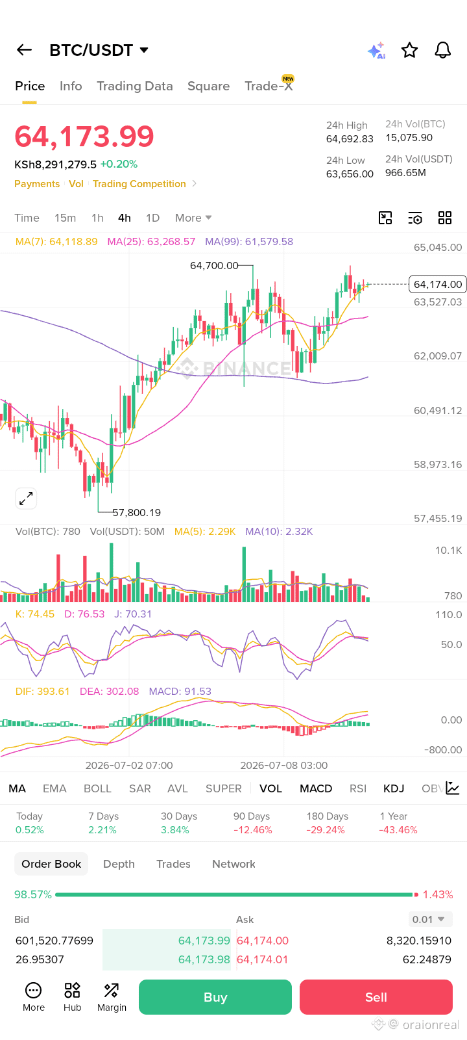Screen dimensions: 467x1040
Task: Open price alerts bell icon
Action: [442, 50]
